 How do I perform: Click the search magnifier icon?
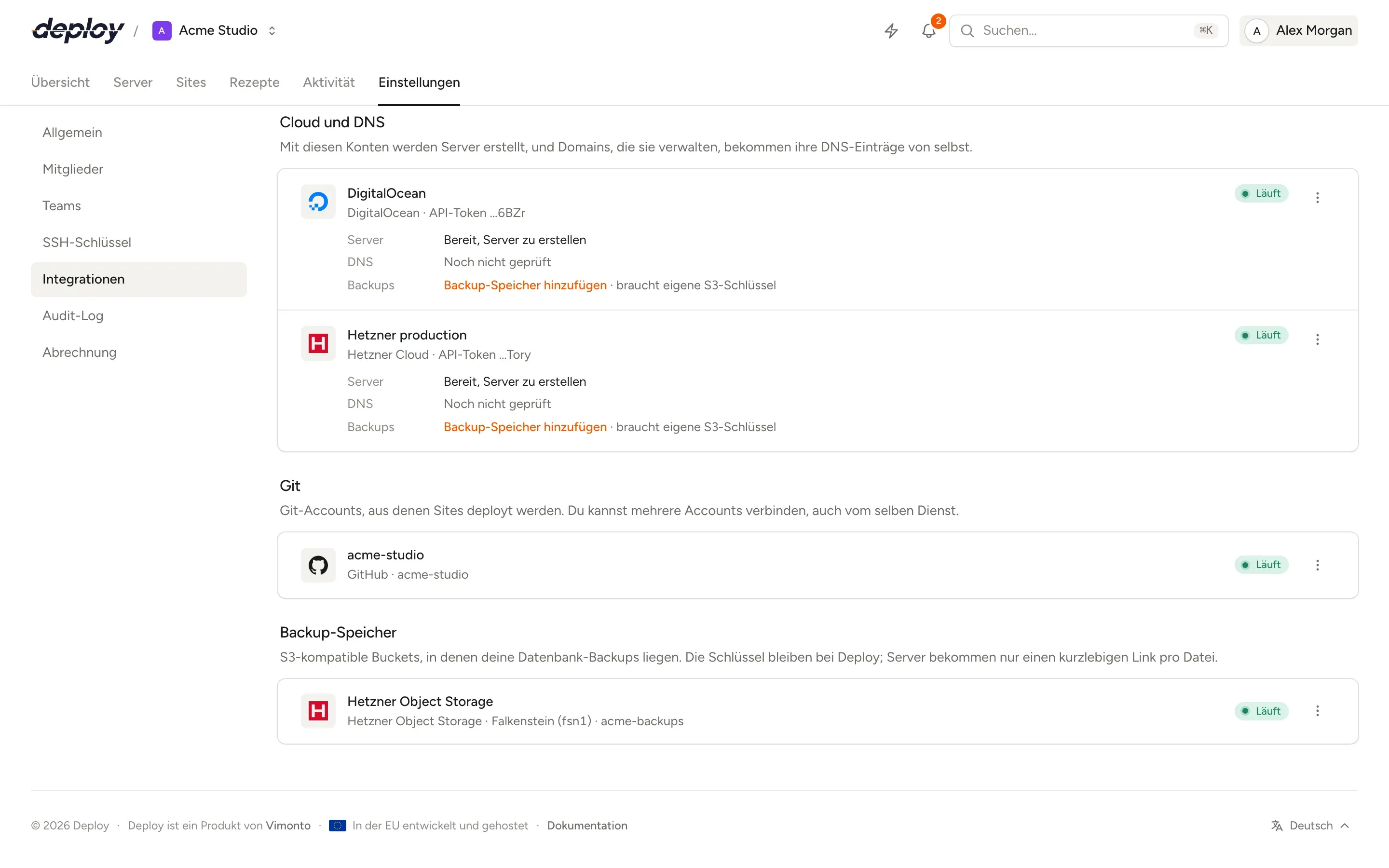[x=967, y=30]
